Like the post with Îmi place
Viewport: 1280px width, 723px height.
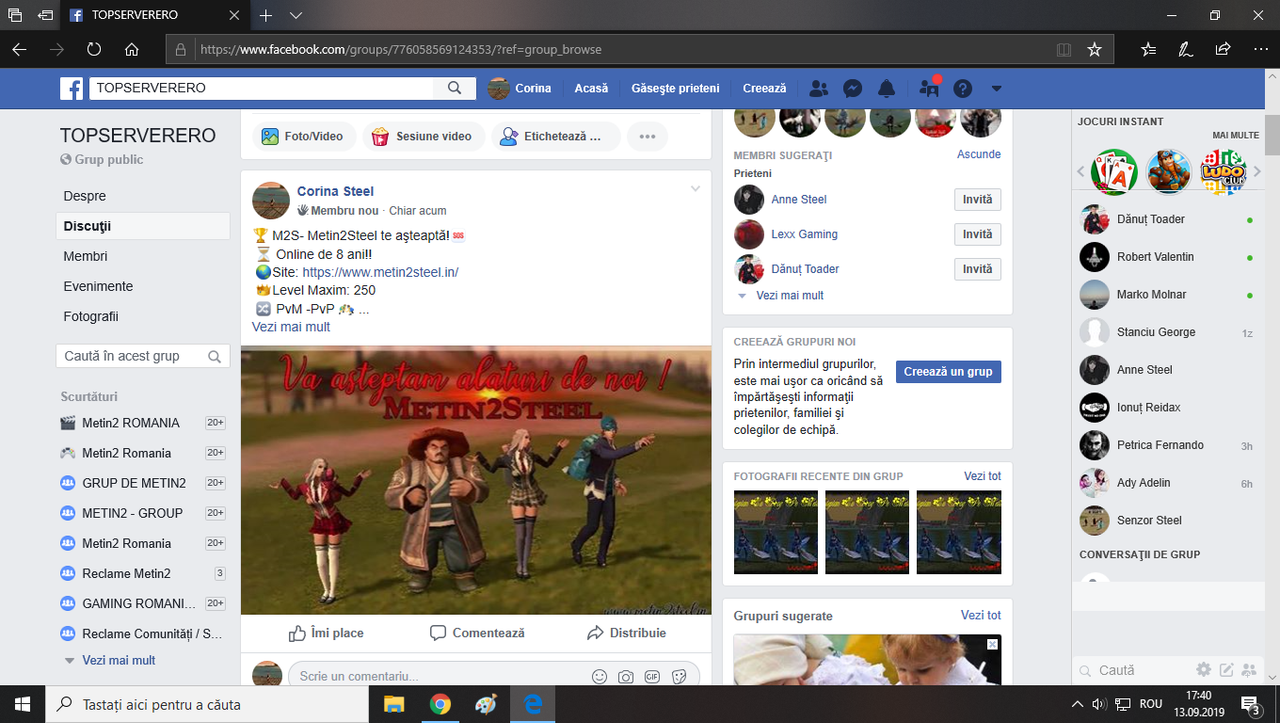(x=326, y=633)
